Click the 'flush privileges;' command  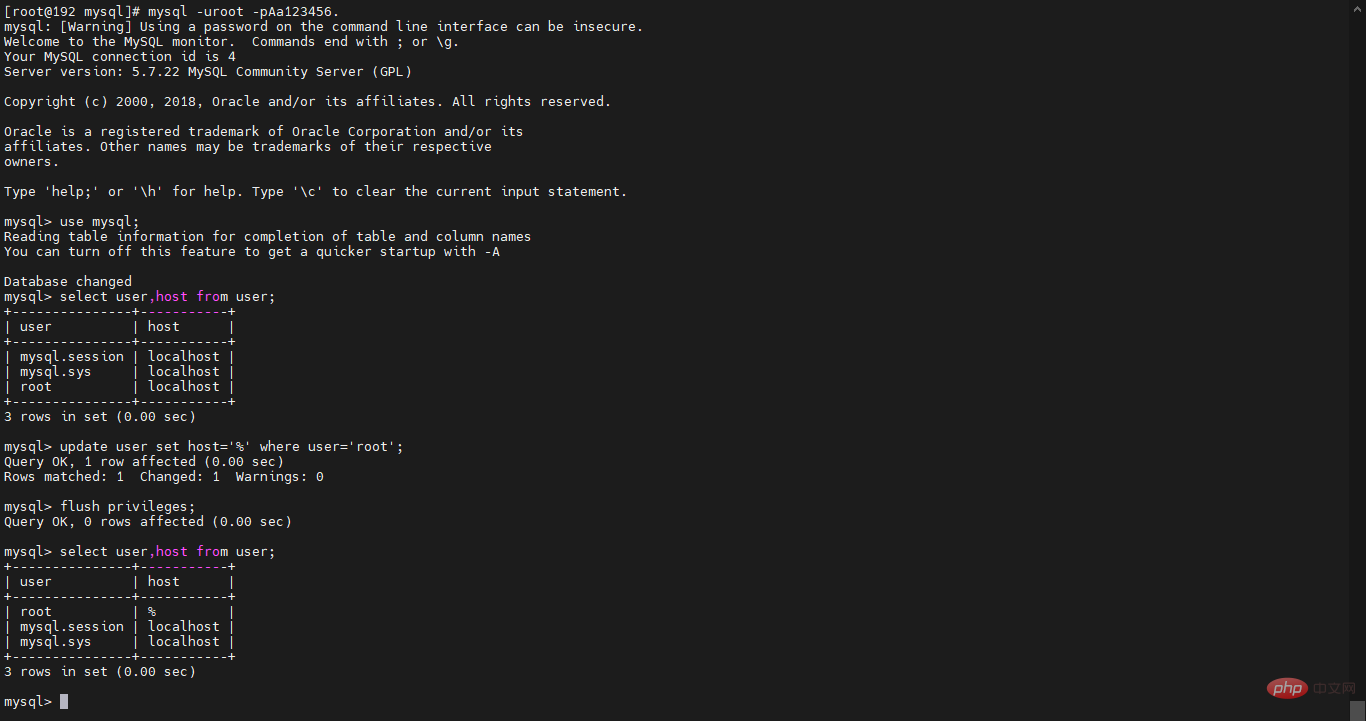pos(128,507)
